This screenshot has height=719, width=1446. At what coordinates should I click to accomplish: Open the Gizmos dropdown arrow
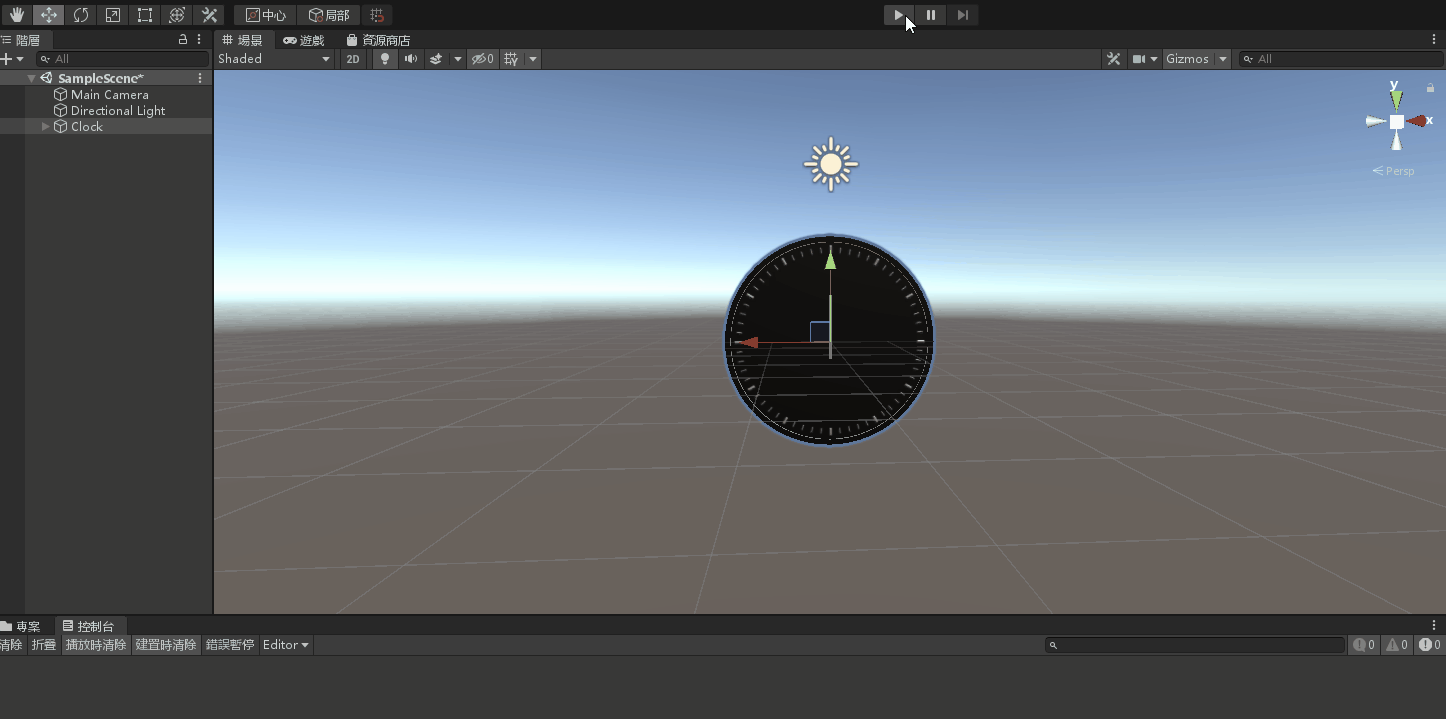click(x=1222, y=59)
